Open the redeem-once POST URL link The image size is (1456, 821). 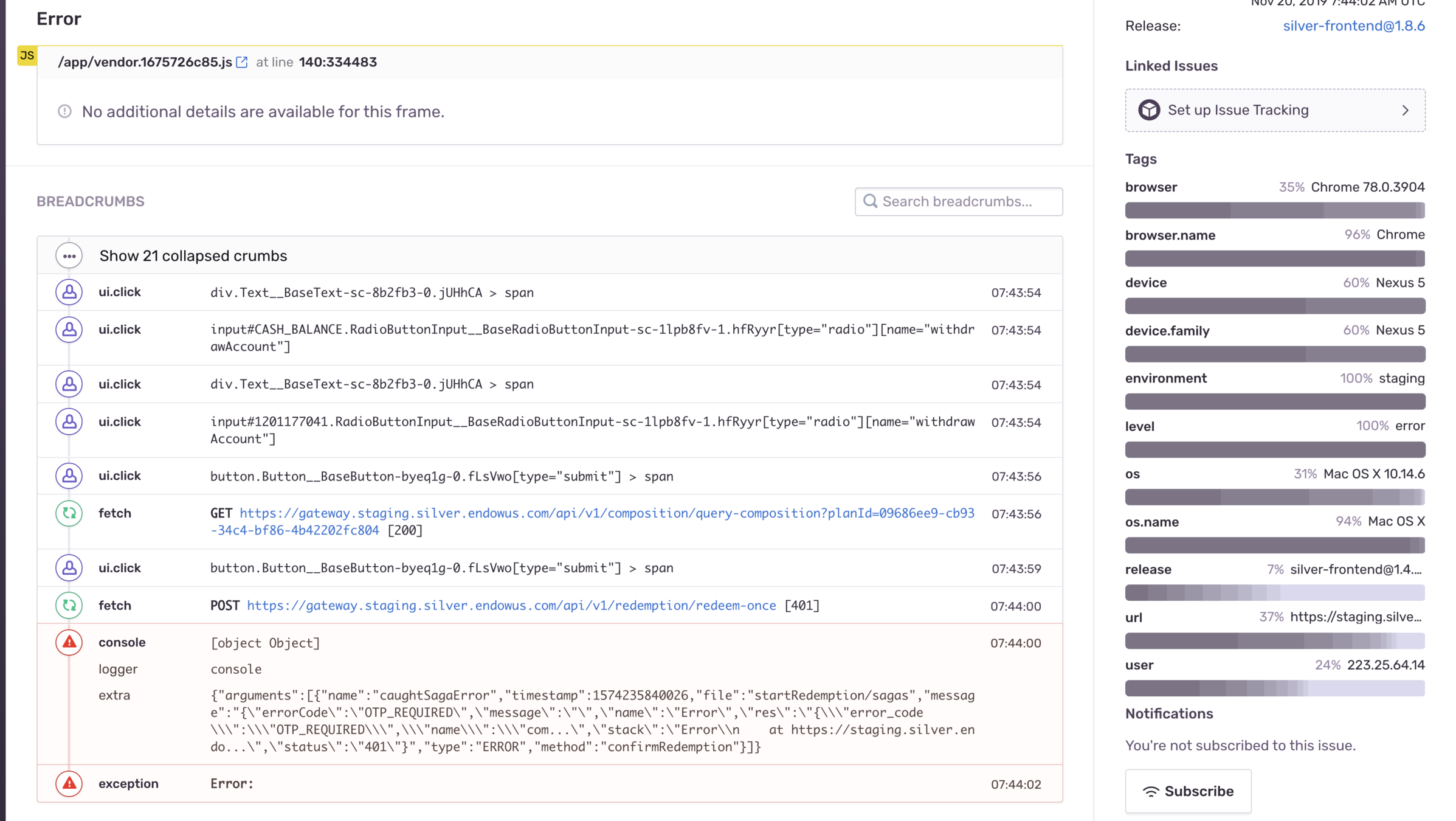click(511, 606)
